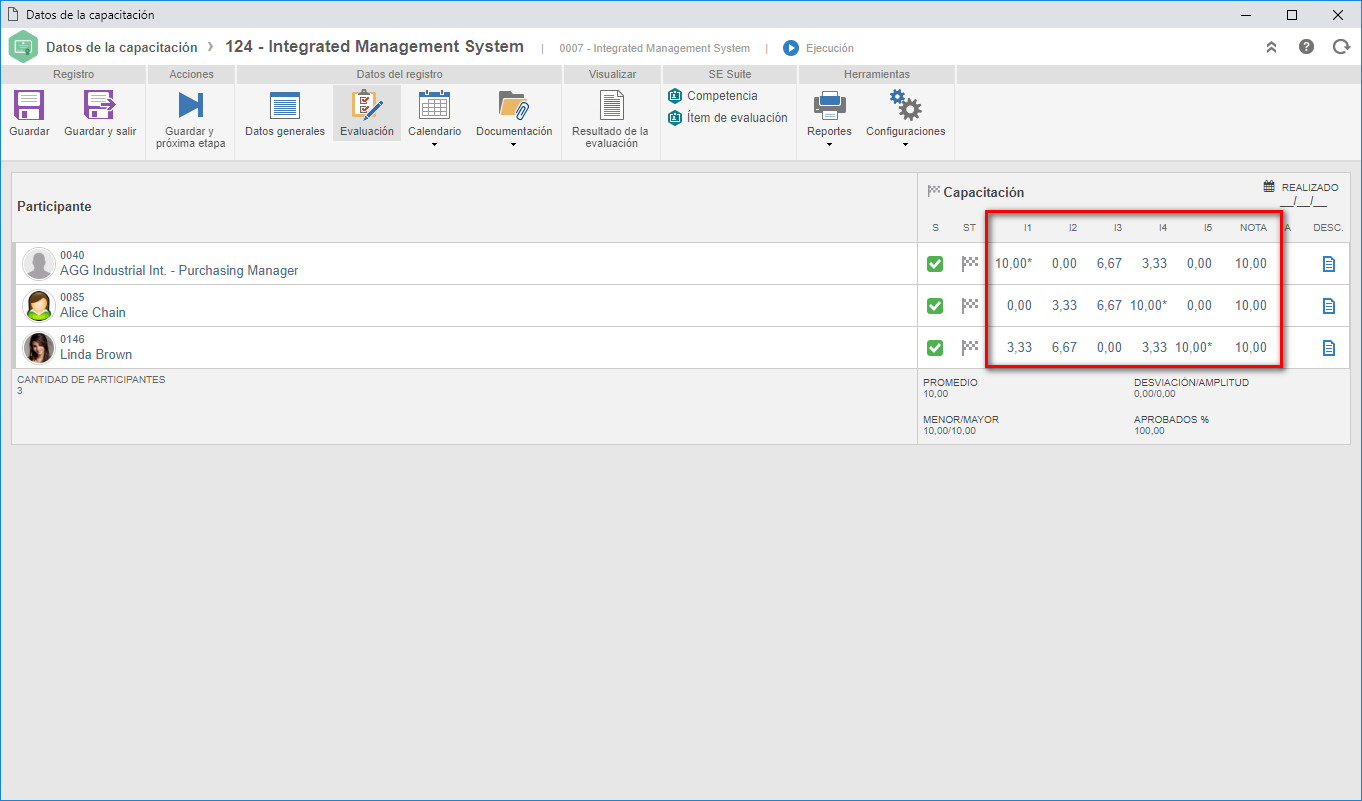Viewport: 1362px width, 801px height.
Task: Click the NOTA column header
Action: [1252, 228]
